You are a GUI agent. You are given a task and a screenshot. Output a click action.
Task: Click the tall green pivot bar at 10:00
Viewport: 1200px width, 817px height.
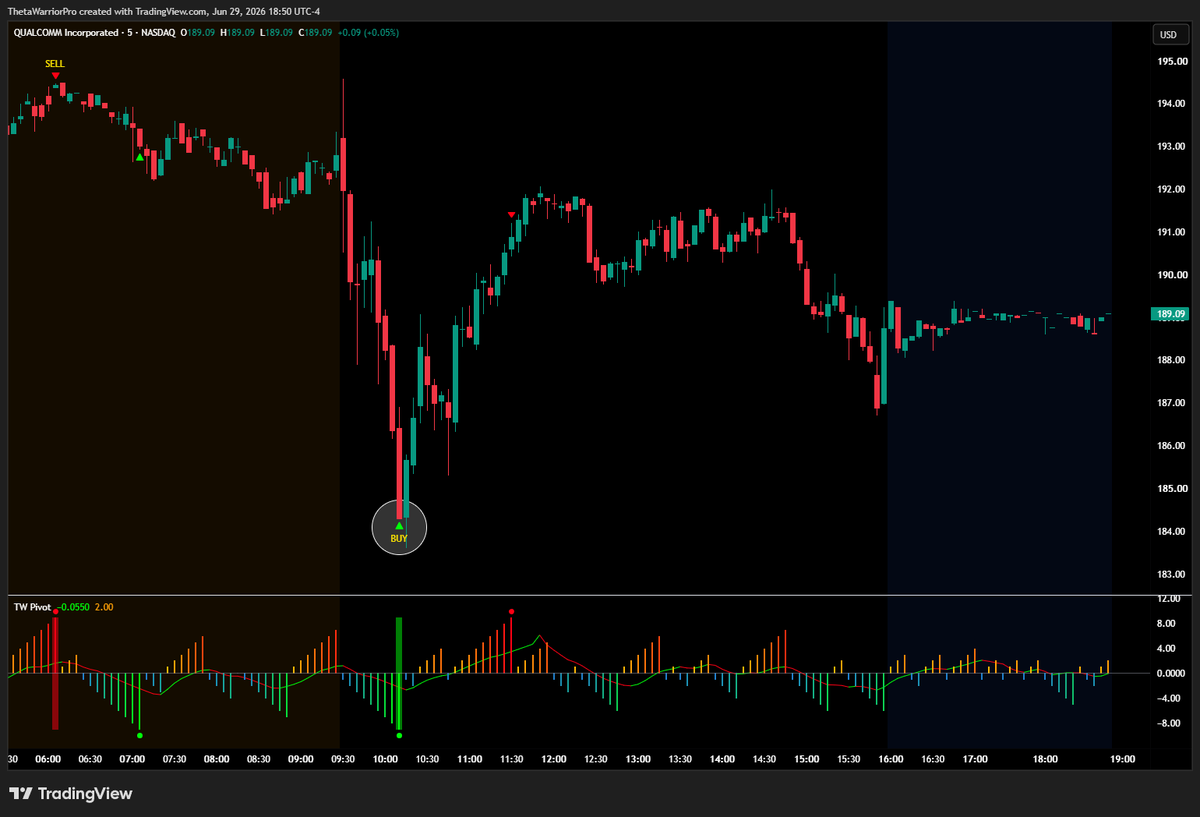point(399,673)
